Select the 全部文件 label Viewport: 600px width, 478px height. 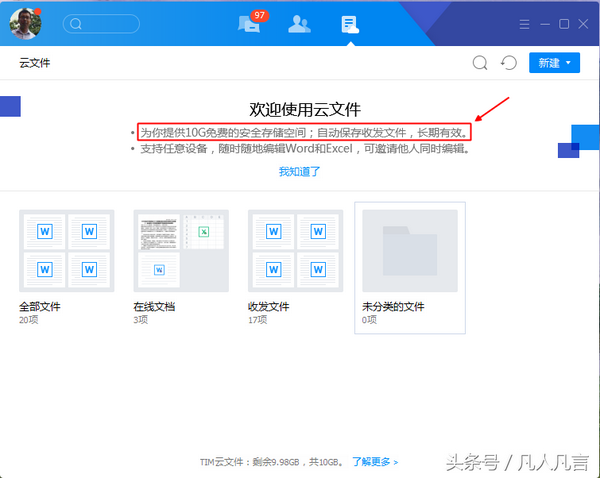pyautogui.click(x=40, y=307)
